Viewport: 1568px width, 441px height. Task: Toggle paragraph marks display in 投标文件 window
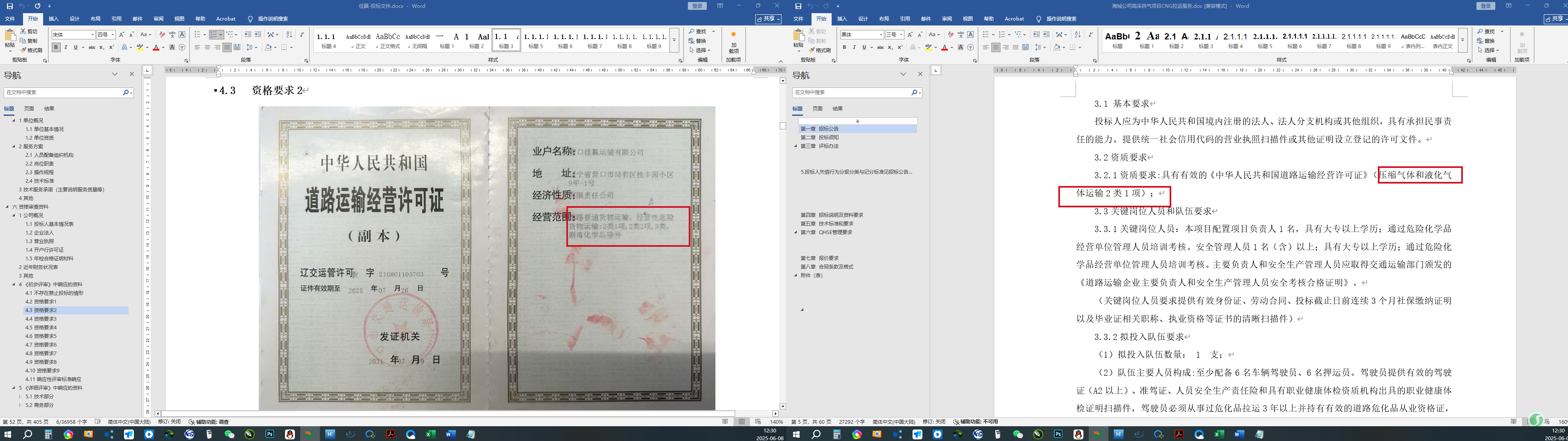pyautogui.click(x=302, y=34)
